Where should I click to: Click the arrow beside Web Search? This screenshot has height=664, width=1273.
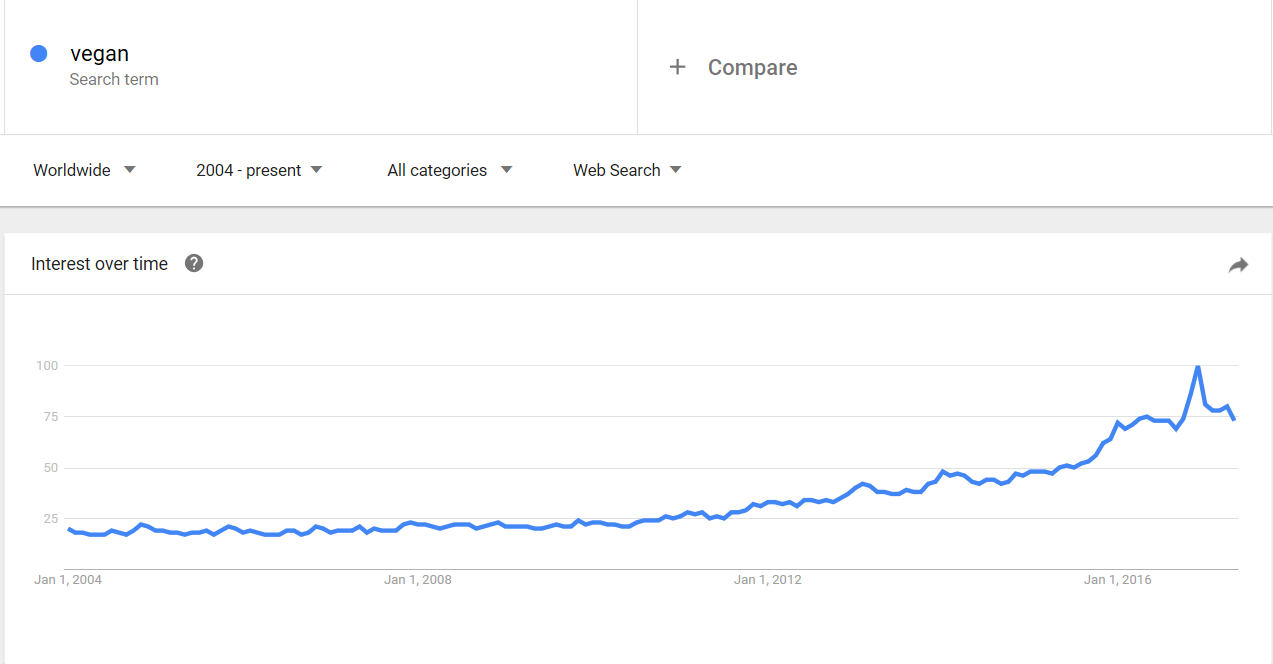click(x=676, y=170)
